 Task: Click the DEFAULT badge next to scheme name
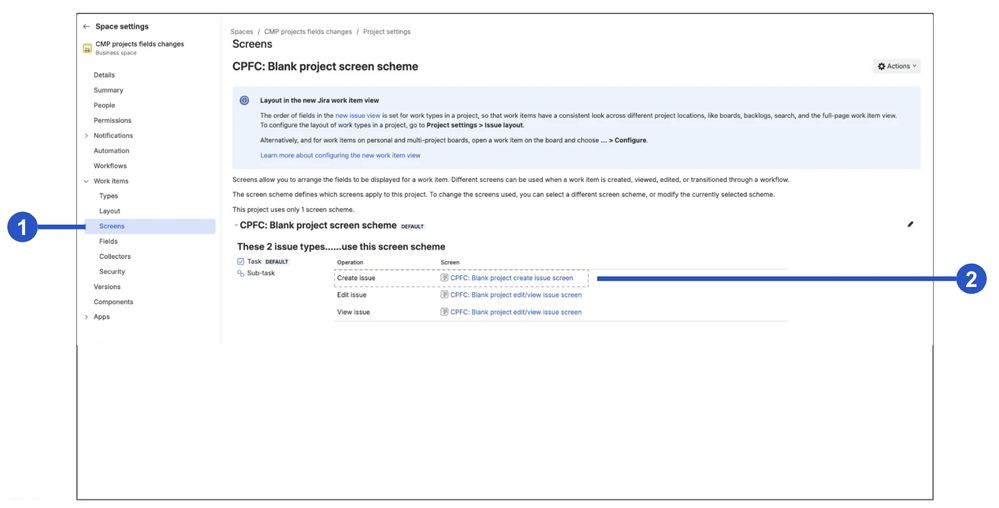click(x=413, y=226)
